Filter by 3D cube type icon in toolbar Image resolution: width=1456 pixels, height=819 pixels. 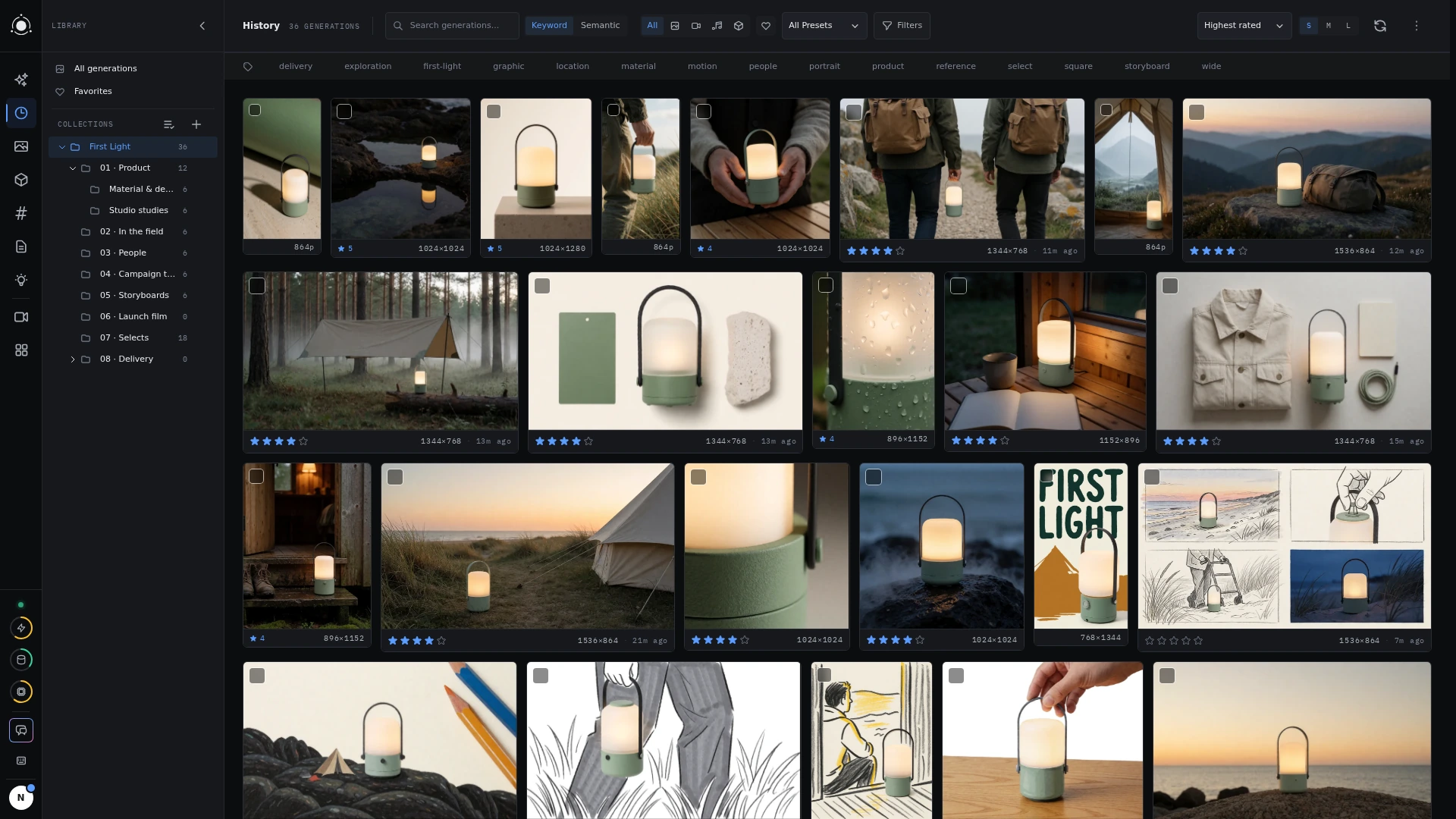pos(739,26)
